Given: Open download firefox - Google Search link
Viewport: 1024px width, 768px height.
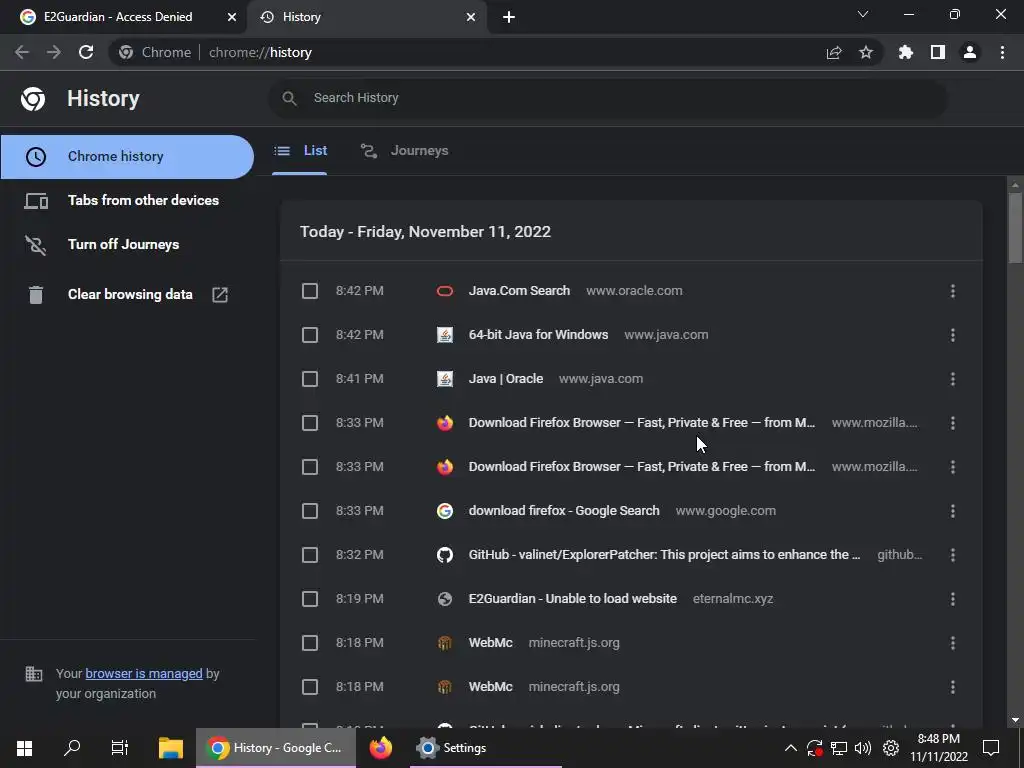Looking at the screenshot, I should pos(564,511).
